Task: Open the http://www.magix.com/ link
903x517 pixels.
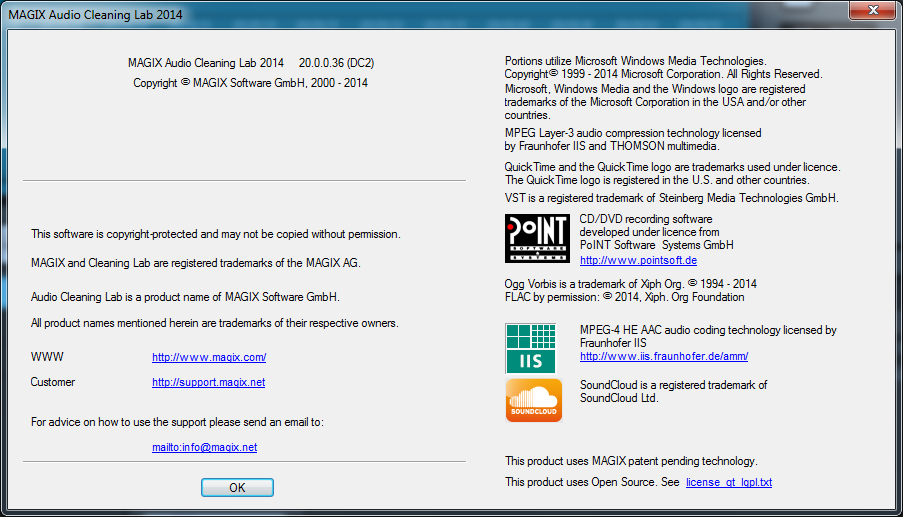Action: coord(209,357)
